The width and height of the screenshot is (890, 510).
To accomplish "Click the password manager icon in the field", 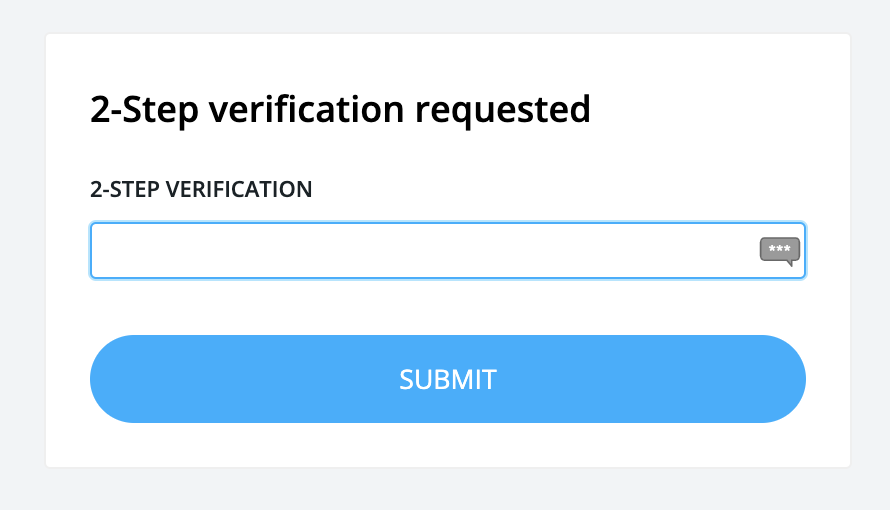I will 780,250.
